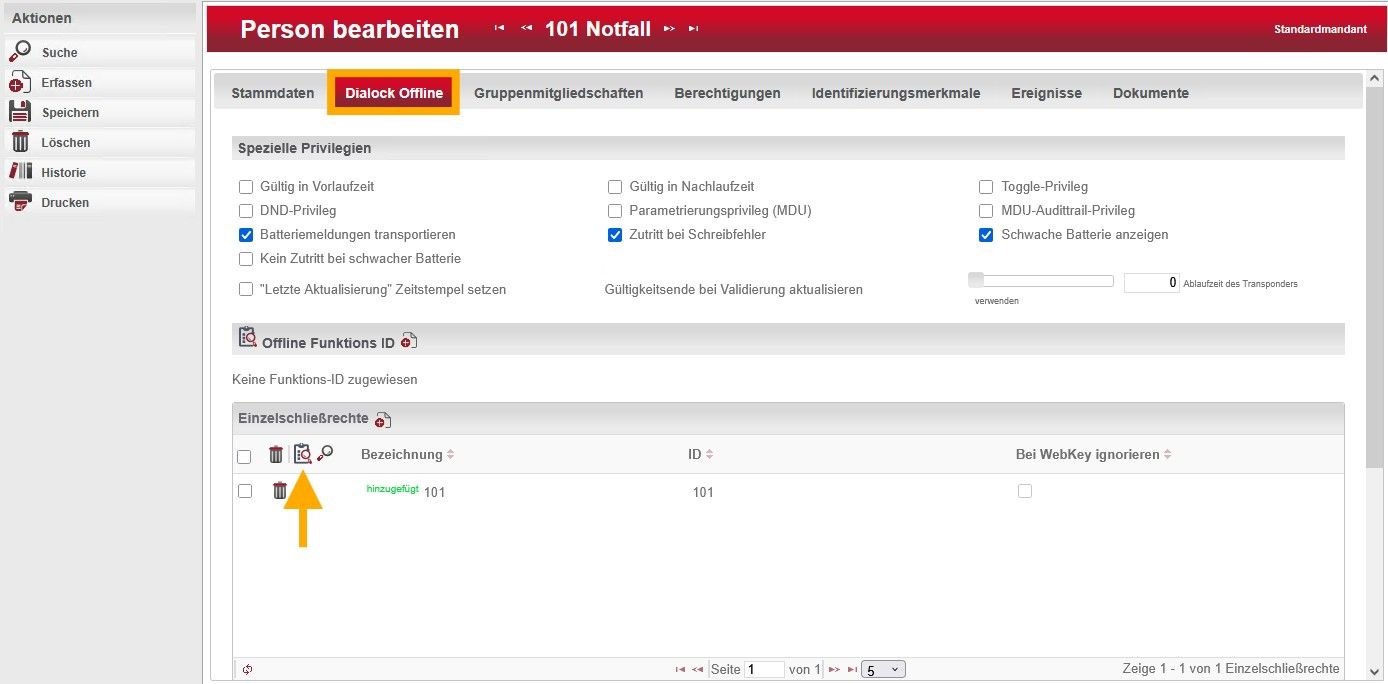Click the Suche magnifier icon

click(x=20, y=52)
